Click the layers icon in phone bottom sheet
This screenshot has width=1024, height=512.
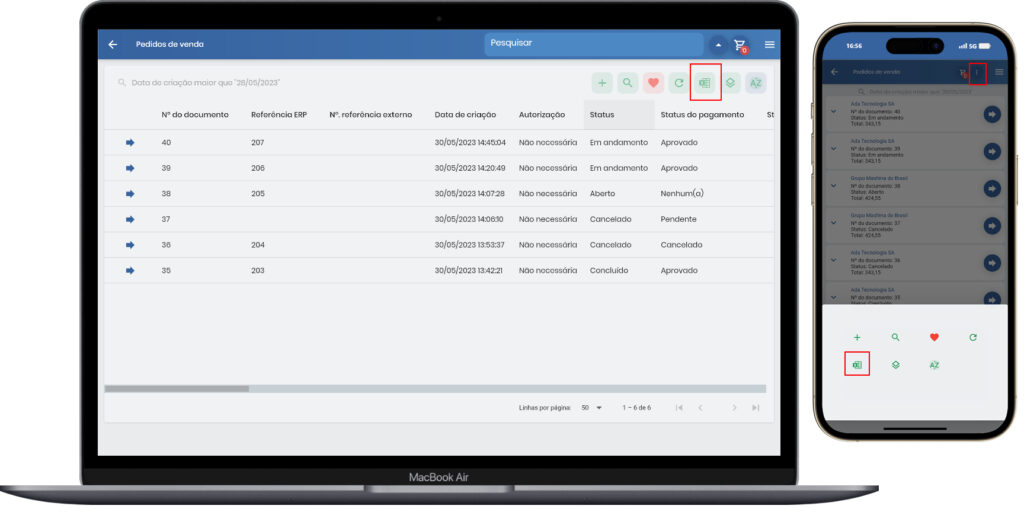[x=895, y=365]
